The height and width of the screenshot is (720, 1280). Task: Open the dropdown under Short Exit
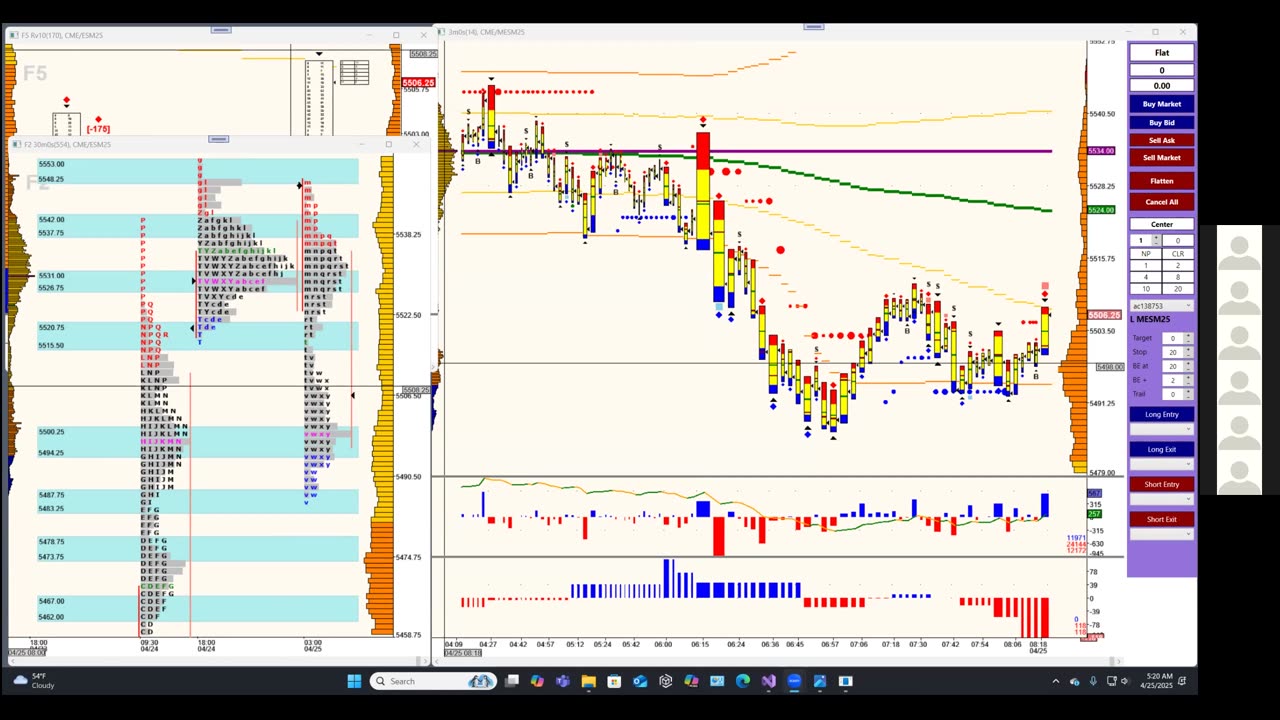1161,534
